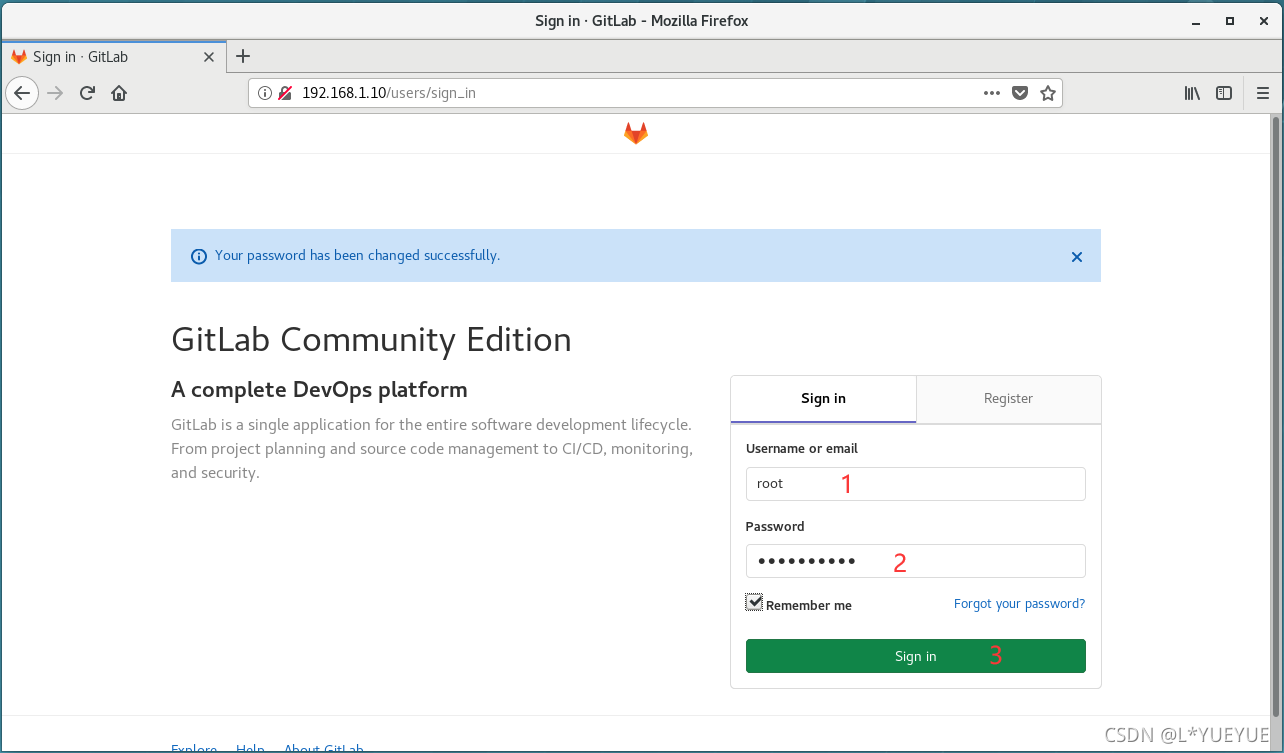1284x753 pixels.
Task: Click the password changed successfully message
Action: click(357, 255)
